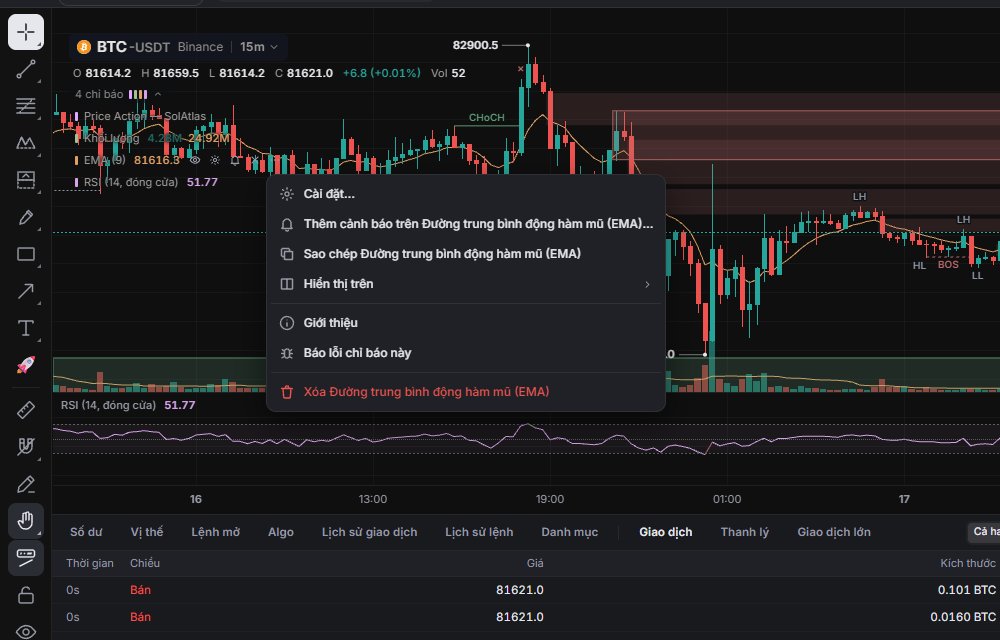Click the 'Price Action - SolAtlas' indicator label
1000x640 pixels.
pos(145,116)
